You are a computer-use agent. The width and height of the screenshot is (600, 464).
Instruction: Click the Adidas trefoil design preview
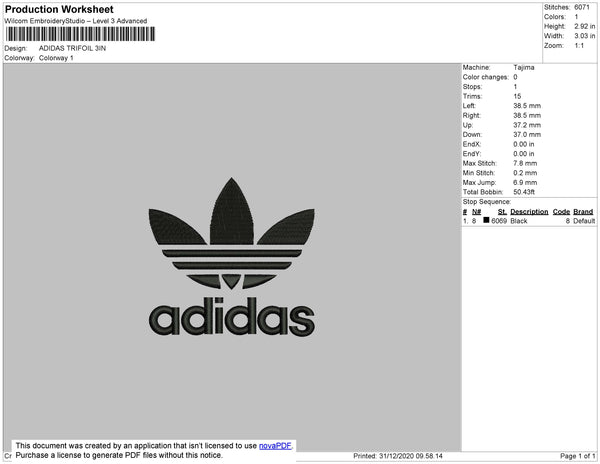[x=232, y=257]
